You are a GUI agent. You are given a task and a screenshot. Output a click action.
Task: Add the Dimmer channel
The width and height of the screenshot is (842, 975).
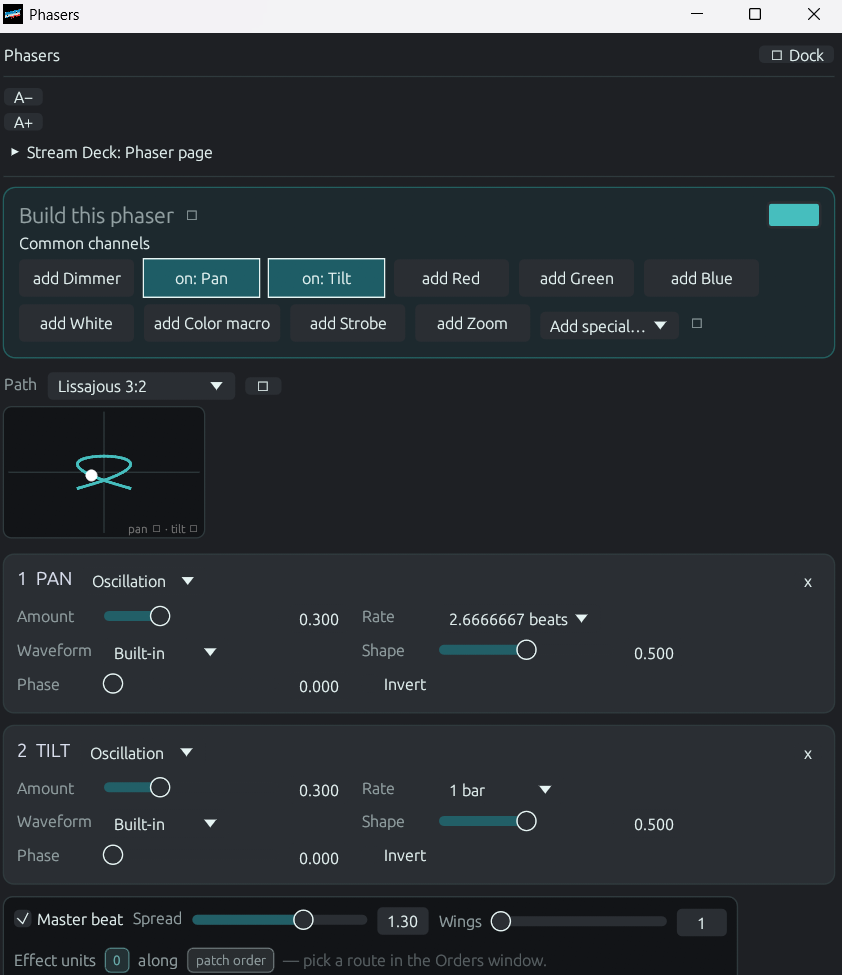click(x=76, y=279)
